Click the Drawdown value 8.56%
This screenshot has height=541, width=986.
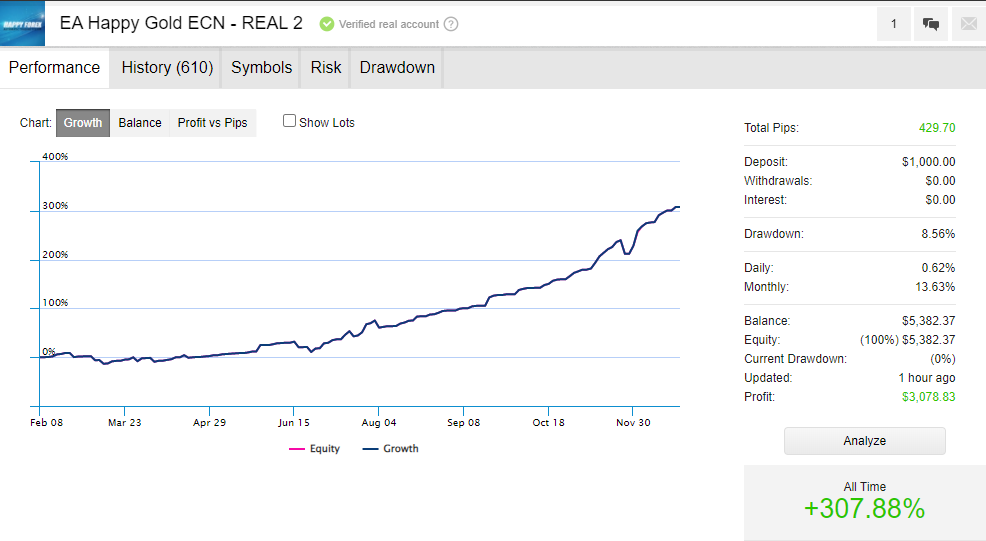click(938, 234)
